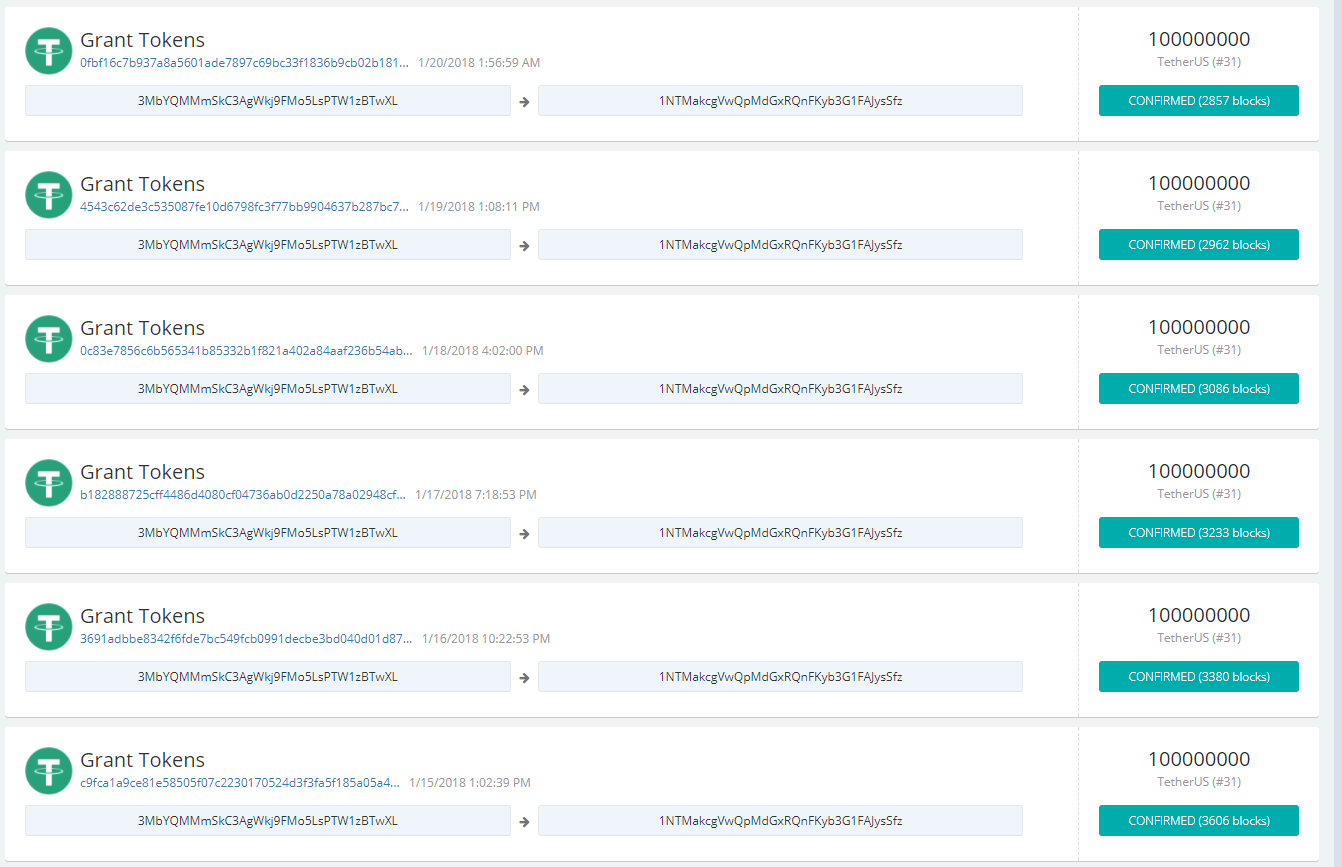Select sender address in 1/16/2018 transaction
This screenshot has width=1342, height=867.
[268, 677]
